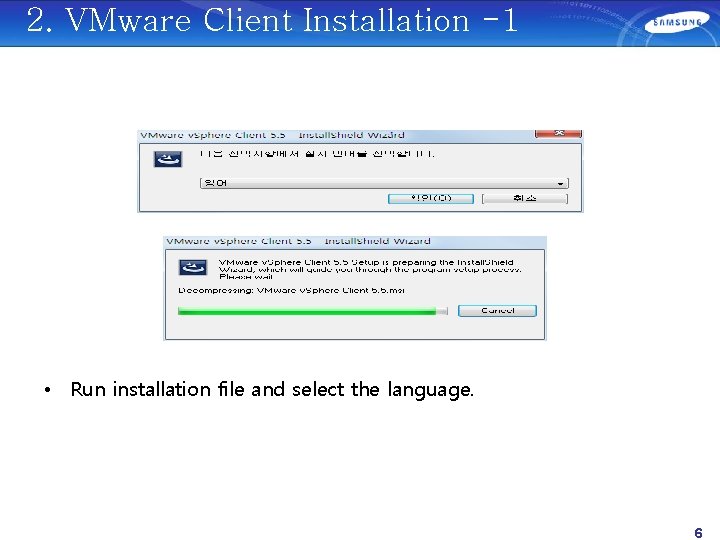Image resolution: width=720 pixels, height=540 pixels.
Task: Click the installer icon in language dialog
Action: click(168, 159)
